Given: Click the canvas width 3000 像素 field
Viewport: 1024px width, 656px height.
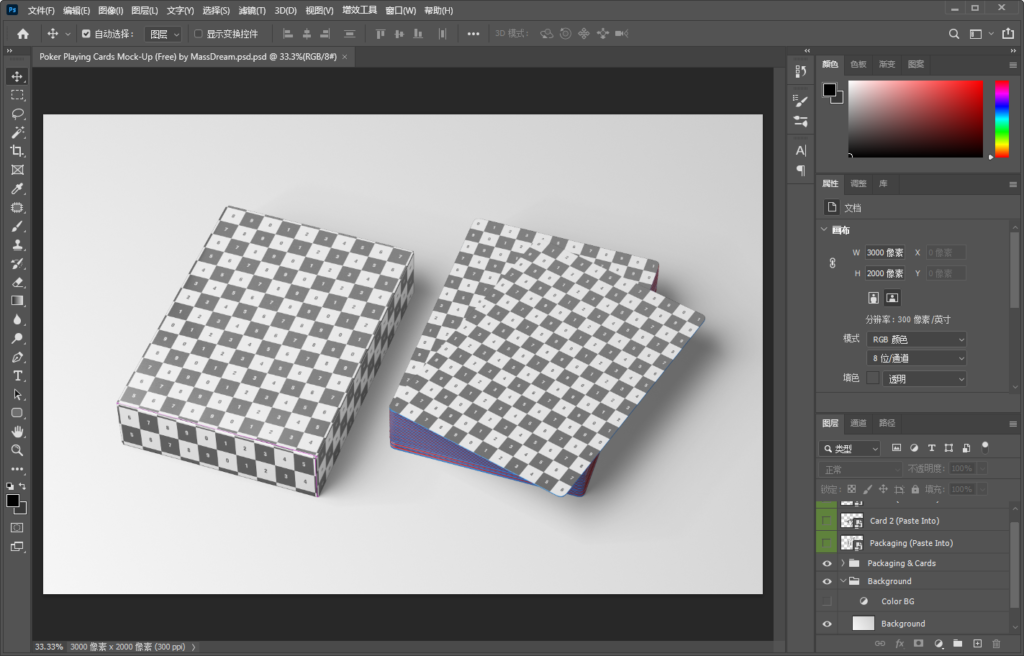Looking at the screenshot, I should click(x=886, y=253).
